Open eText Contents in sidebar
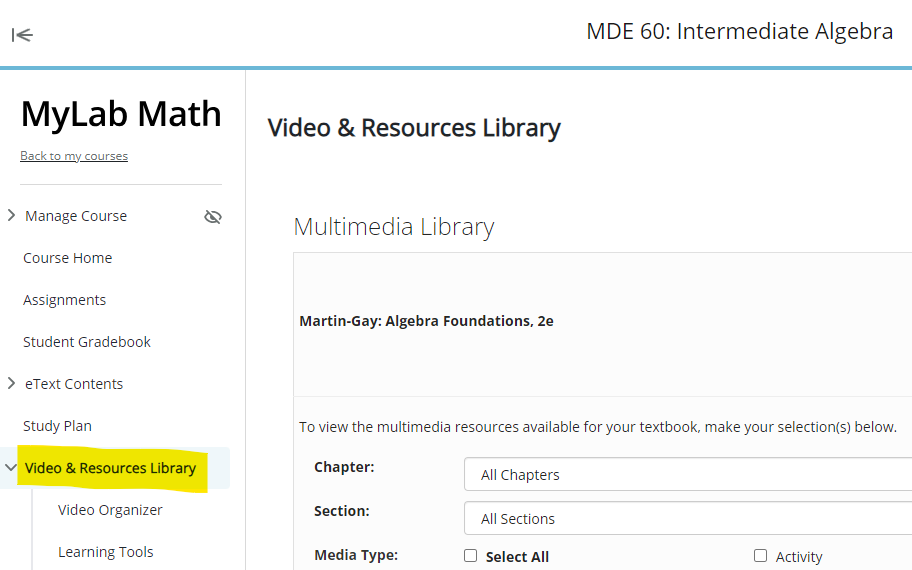Image resolution: width=912 pixels, height=570 pixels. (74, 384)
